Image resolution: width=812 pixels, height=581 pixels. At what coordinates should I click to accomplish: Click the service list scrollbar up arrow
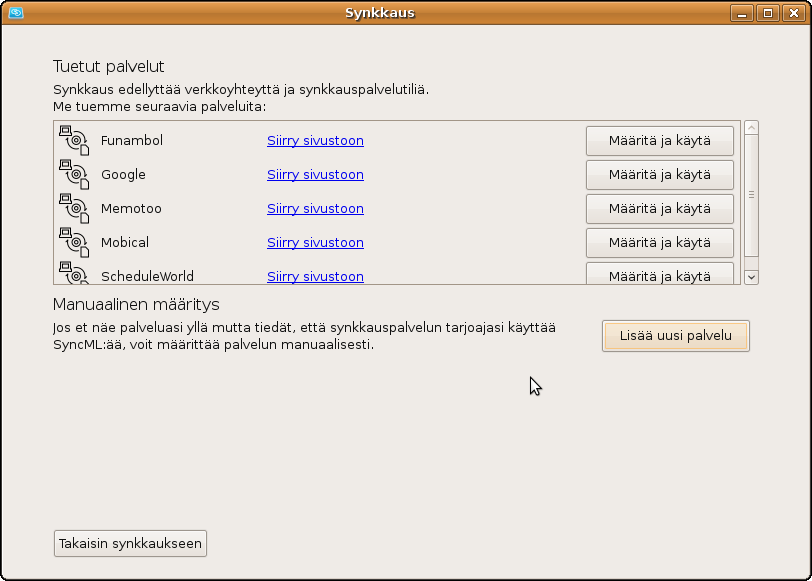pyautogui.click(x=751, y=128)
